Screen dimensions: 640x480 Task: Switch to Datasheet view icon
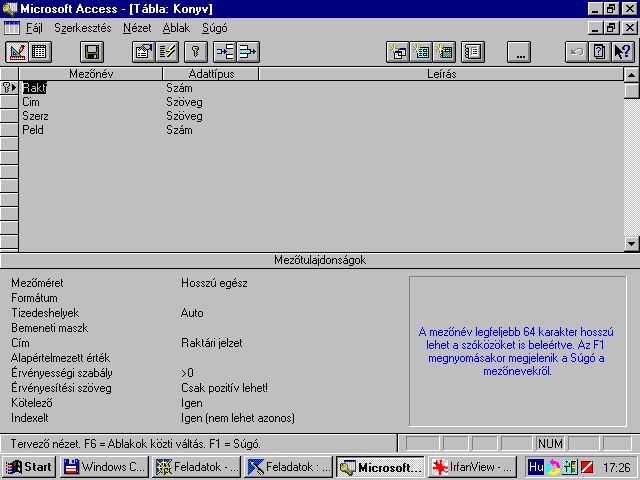39,51
